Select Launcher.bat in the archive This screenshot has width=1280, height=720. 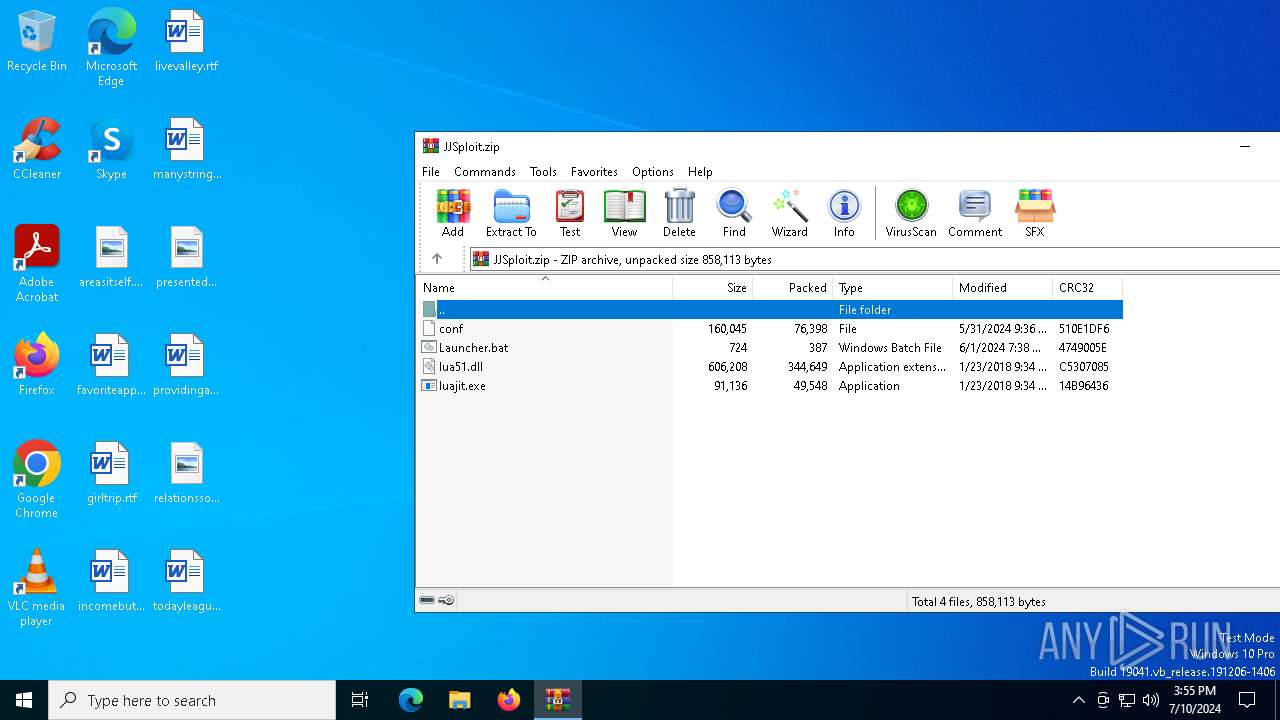[x=770, y=348]
